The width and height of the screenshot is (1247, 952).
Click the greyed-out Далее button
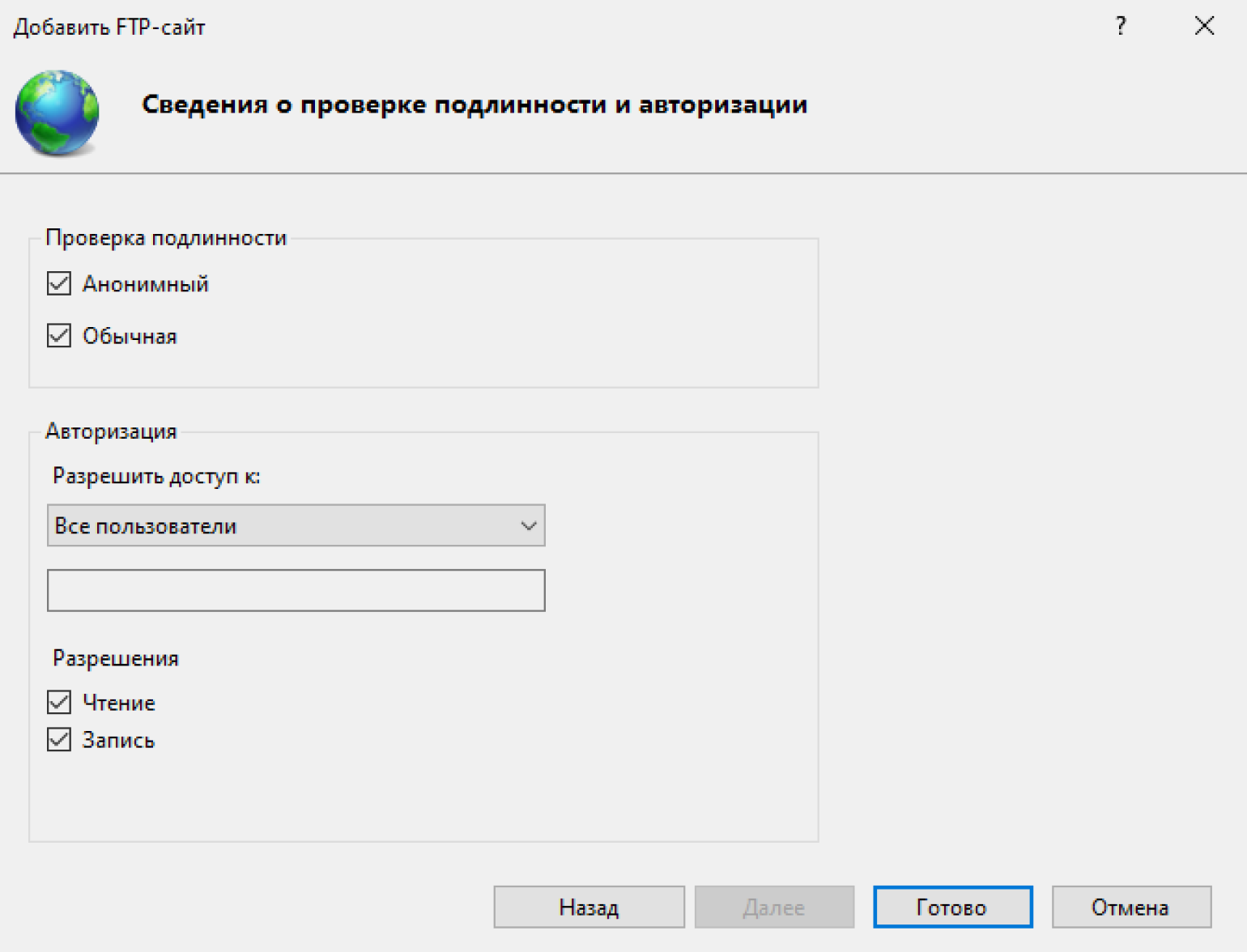(x=773, y=907)
